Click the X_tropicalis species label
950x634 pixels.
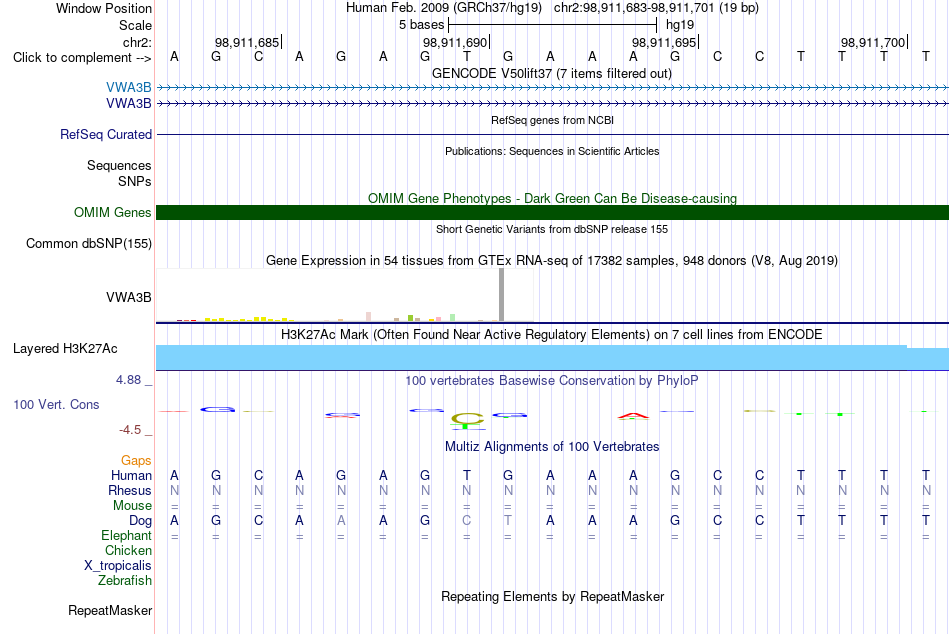118,566
